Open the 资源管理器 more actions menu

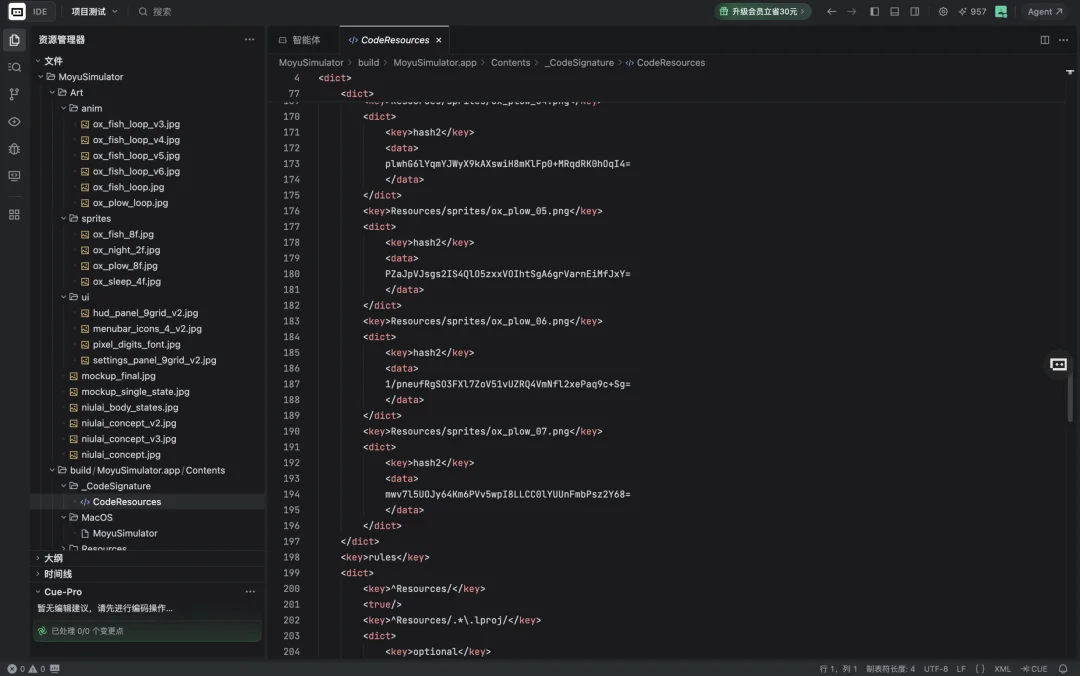249,40
